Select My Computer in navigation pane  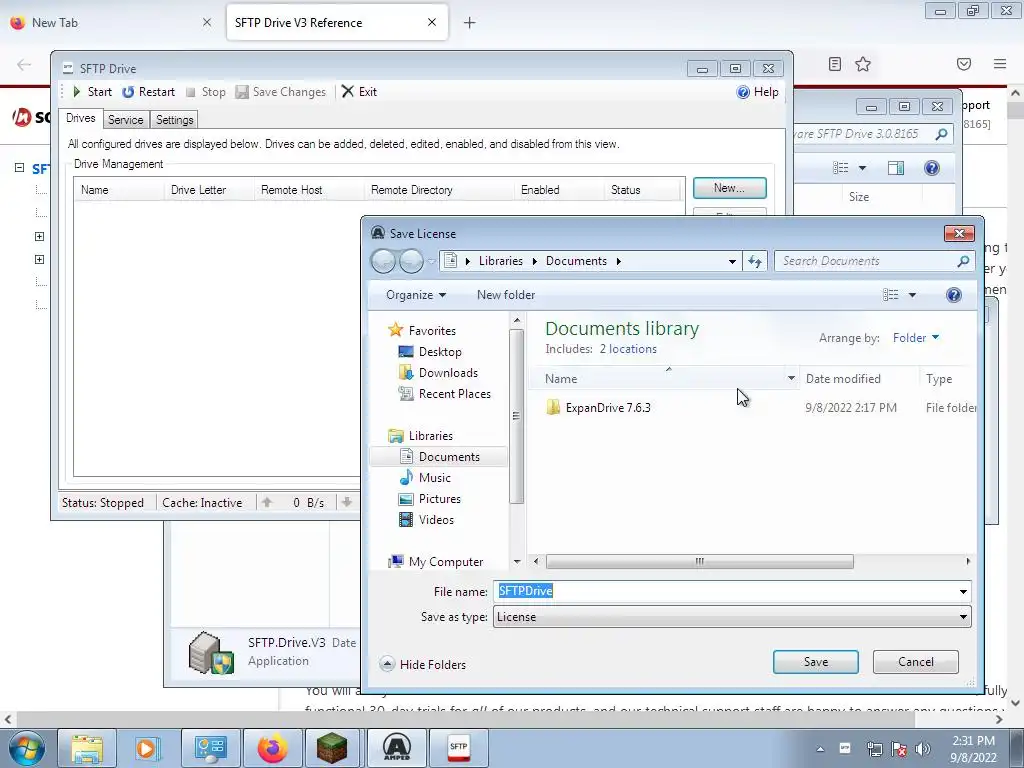(436, 562)
